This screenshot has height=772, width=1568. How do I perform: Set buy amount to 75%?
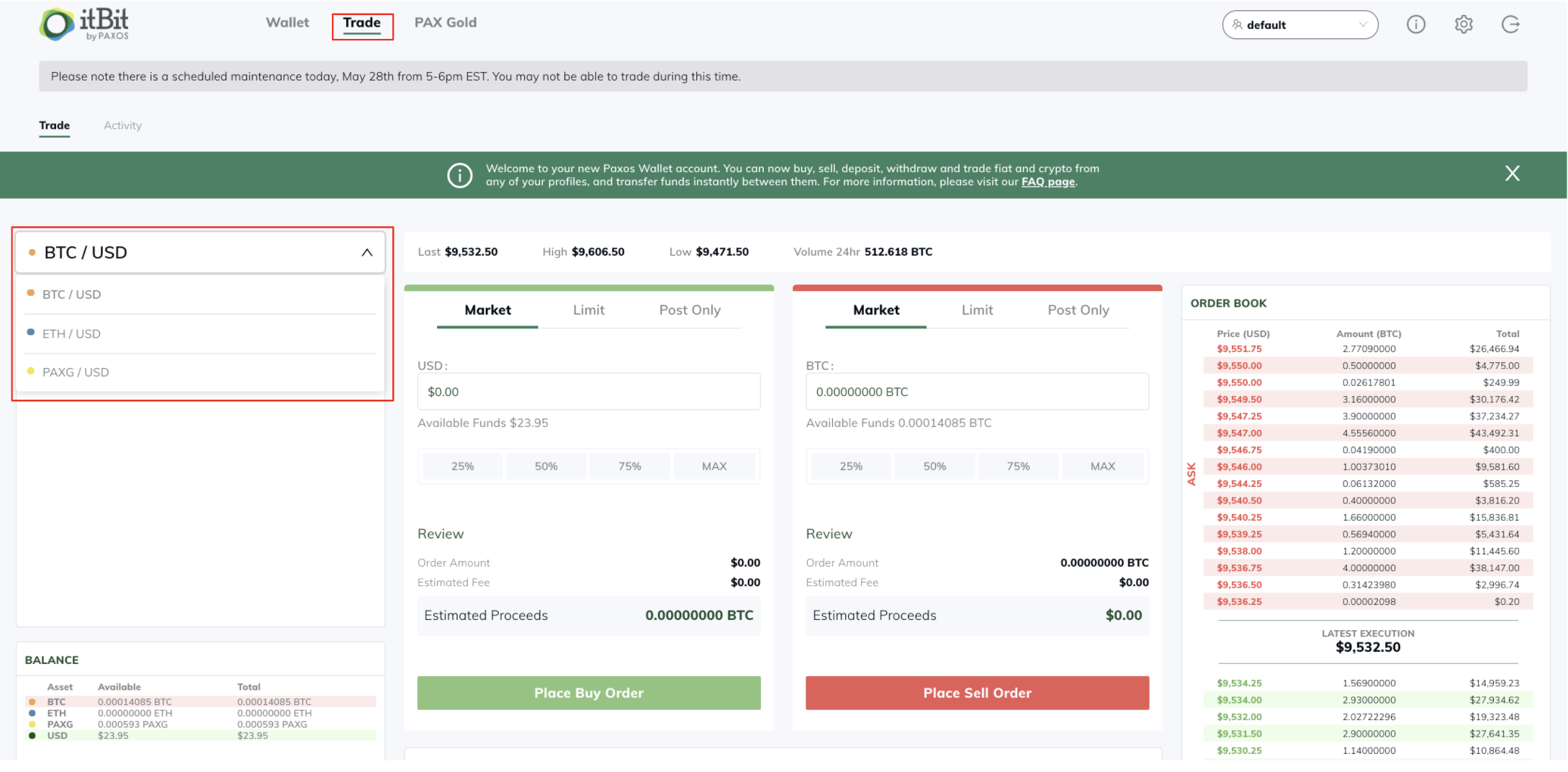(630, 467)
